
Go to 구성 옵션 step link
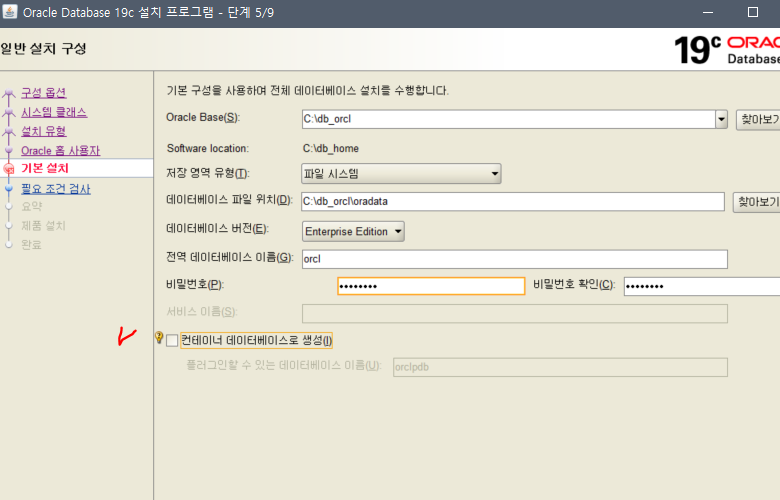pos(44,93)
